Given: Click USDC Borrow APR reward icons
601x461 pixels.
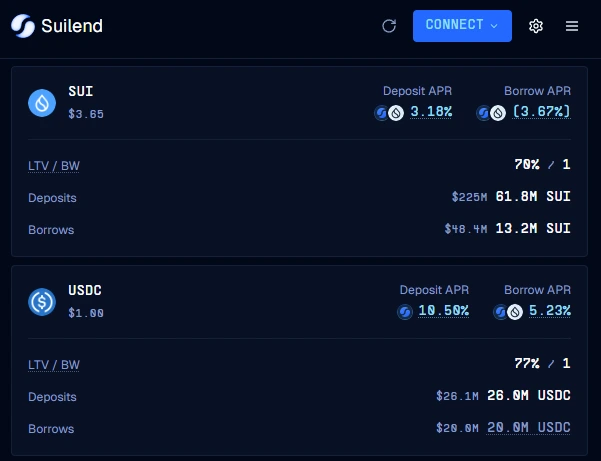Looking at the screenshot, I should coord(507,311).
